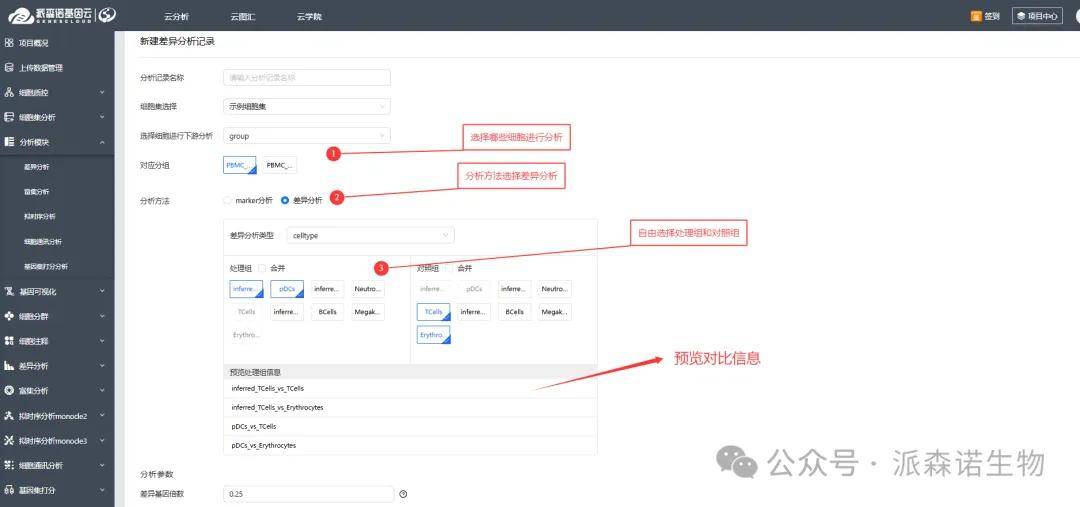Click the 分析记录名称 input field
The width and height of the screenshot is (1080, 507).
(x=307, y=78)
